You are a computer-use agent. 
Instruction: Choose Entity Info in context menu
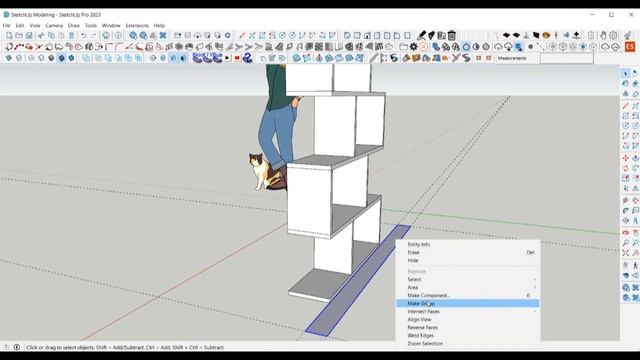pyautogui.click(x=468, y=244)
